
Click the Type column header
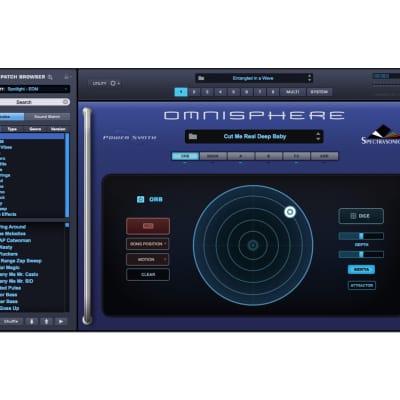pyautogui.click(x=12, y=129)
